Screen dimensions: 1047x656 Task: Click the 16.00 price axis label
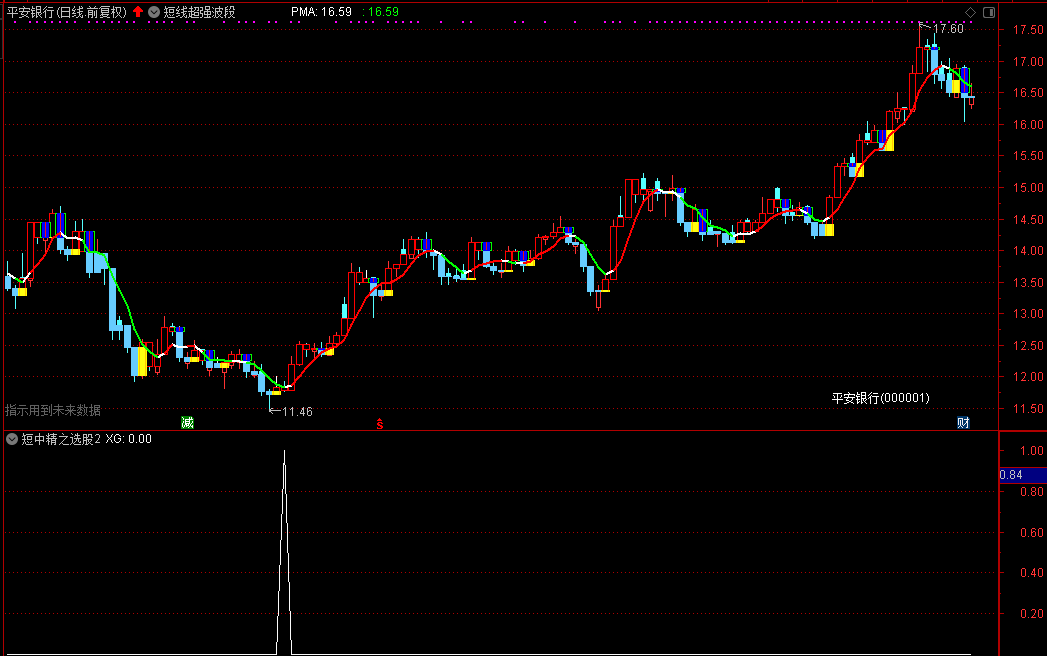(x=1028, y=124)
